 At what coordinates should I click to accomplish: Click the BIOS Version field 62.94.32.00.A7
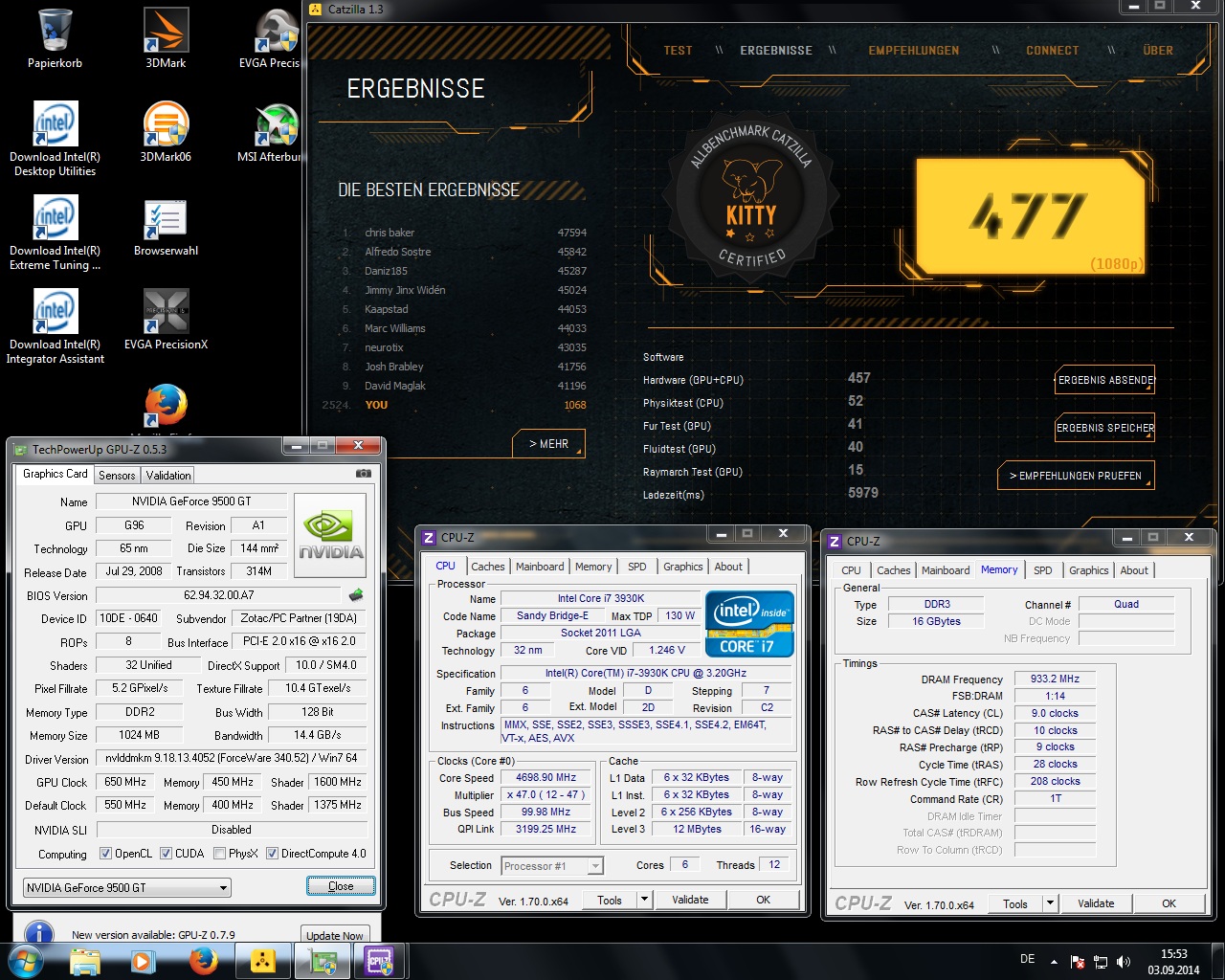click(219, 595)
